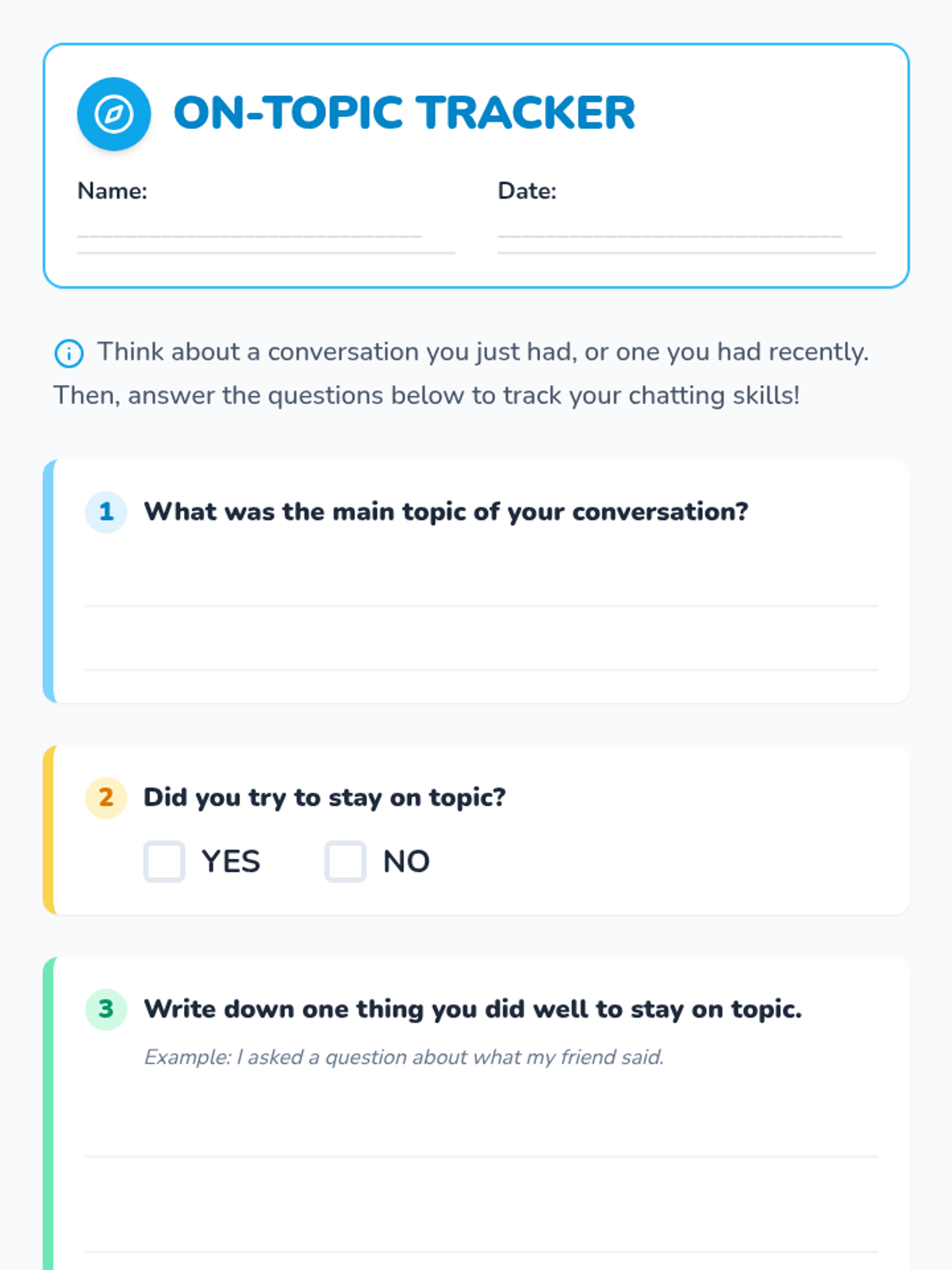Click the "What was the main topic" heading
The width and height of the screenshot is (952, 1270).
pyautogui.click(x=446, y=512)
